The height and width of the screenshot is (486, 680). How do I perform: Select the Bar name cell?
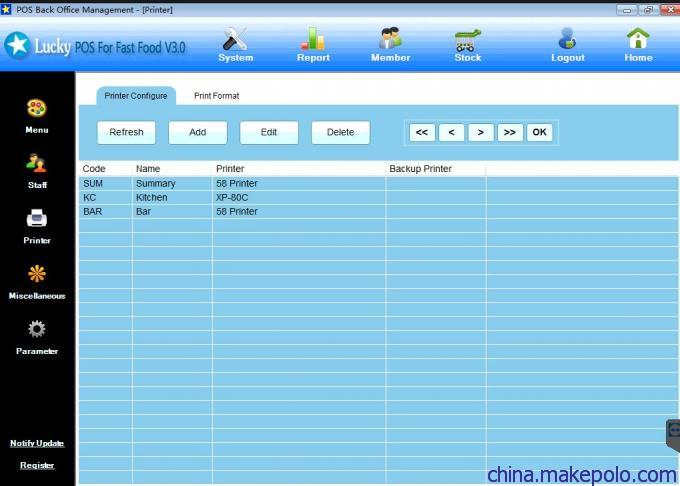pos(172,212)
